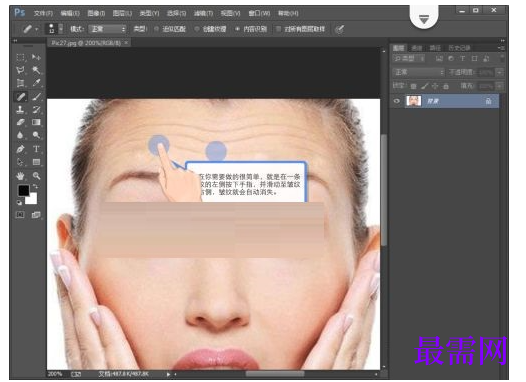The image size is (526, 382).
Task: Open the 图像(I) menu
Action: coord(96,13)
